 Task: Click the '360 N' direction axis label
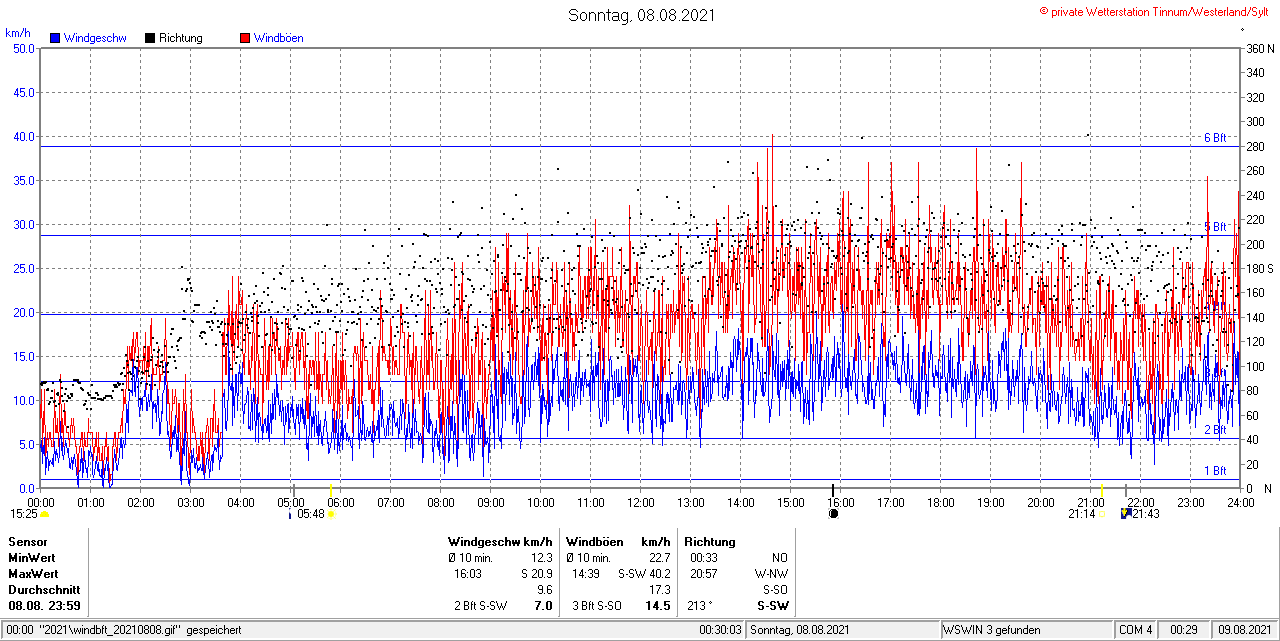pos(1259,48)
